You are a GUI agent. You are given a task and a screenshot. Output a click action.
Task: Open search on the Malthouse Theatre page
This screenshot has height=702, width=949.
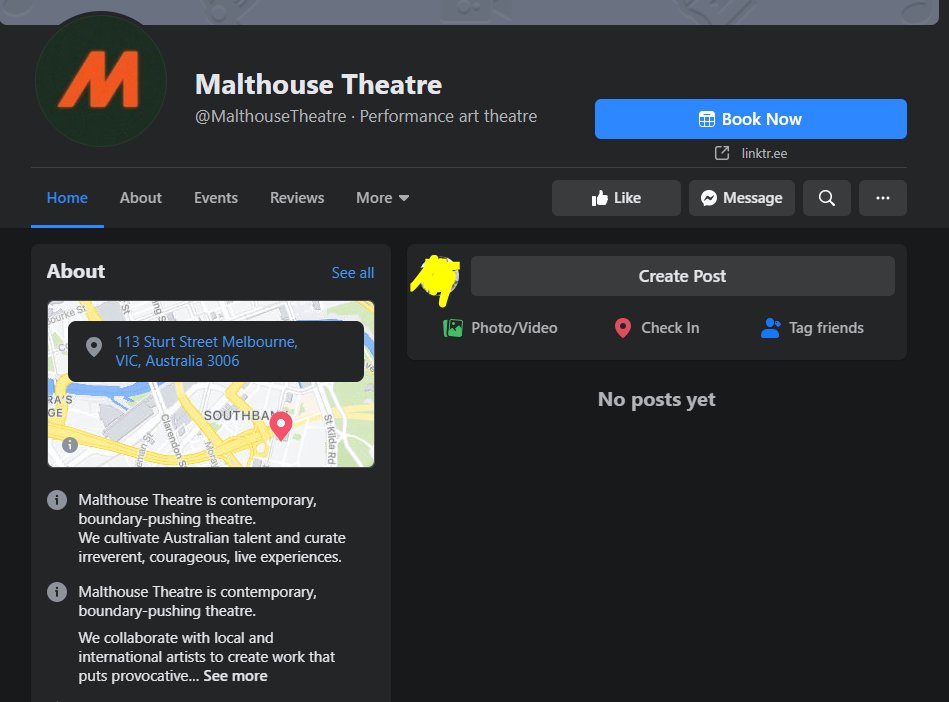tap(826, 198)
